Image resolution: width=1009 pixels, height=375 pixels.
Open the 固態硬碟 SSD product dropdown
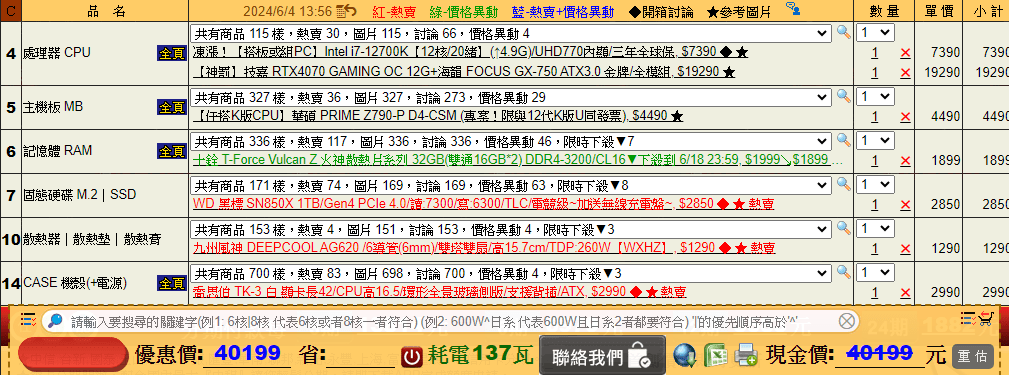[x=511, y=185]
